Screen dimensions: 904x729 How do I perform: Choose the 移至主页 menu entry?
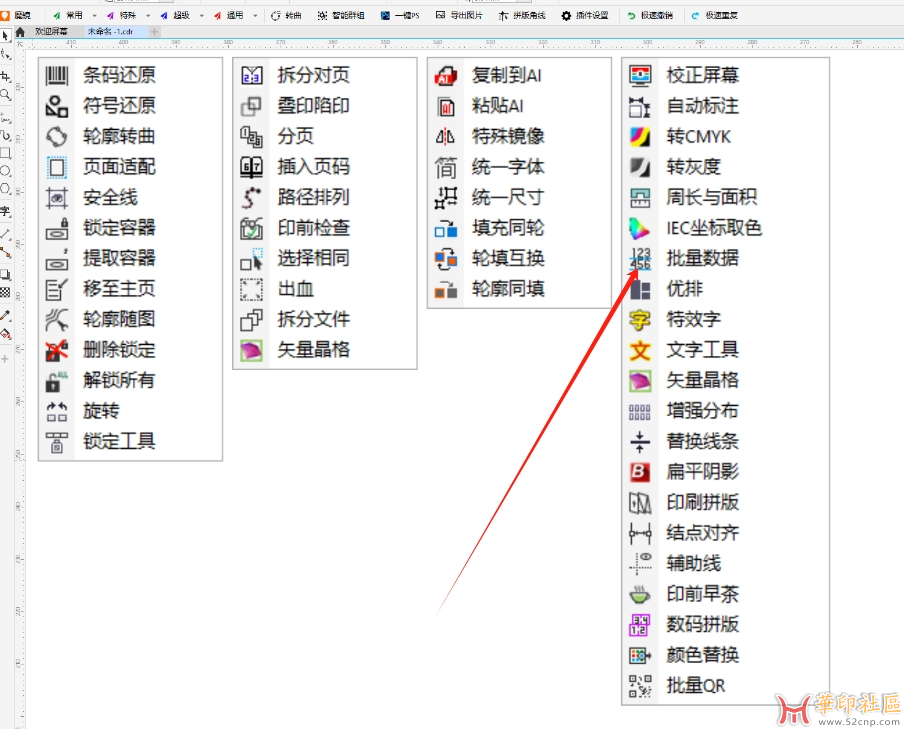tap(130, 289)
